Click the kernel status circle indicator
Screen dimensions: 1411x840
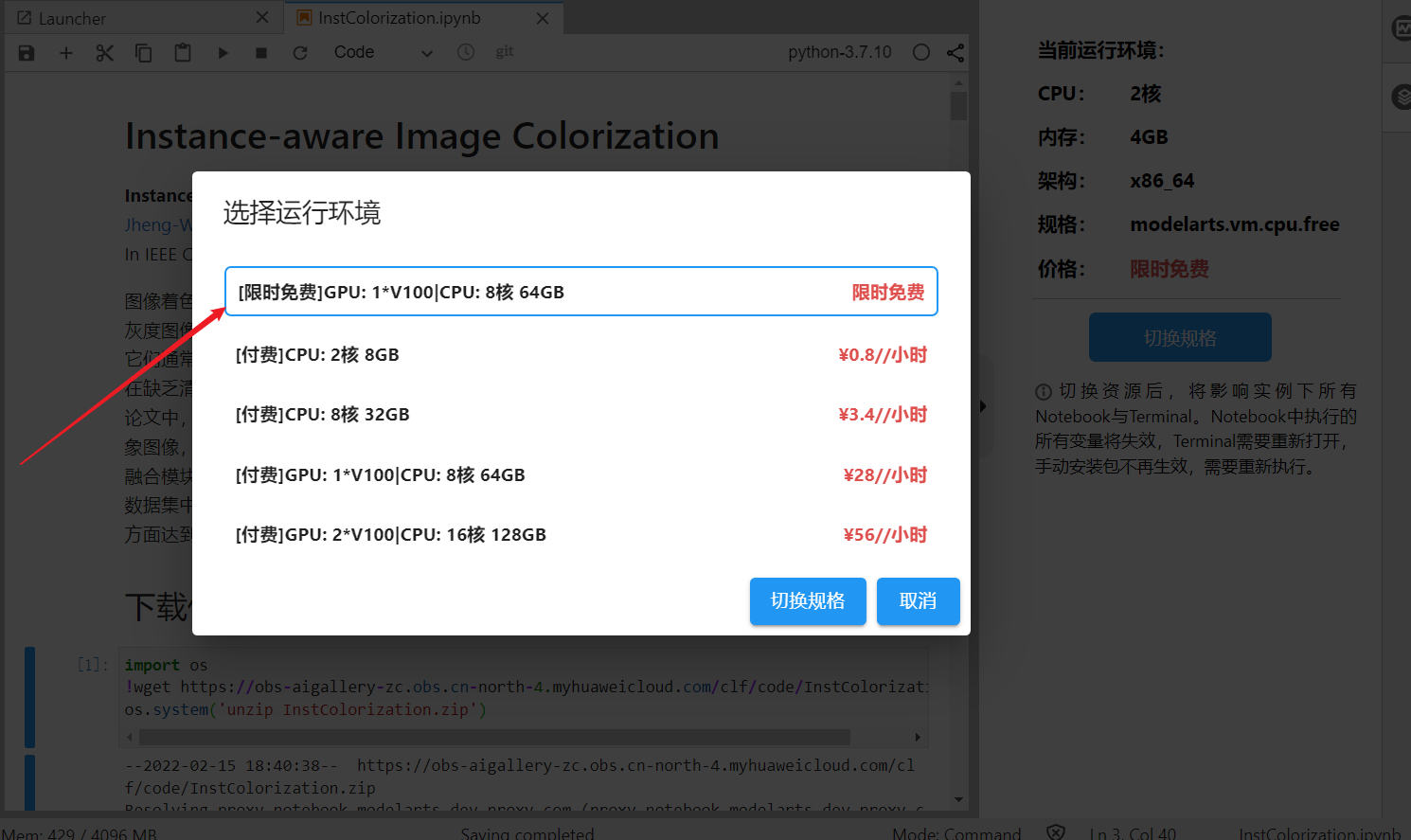point(921,52)
